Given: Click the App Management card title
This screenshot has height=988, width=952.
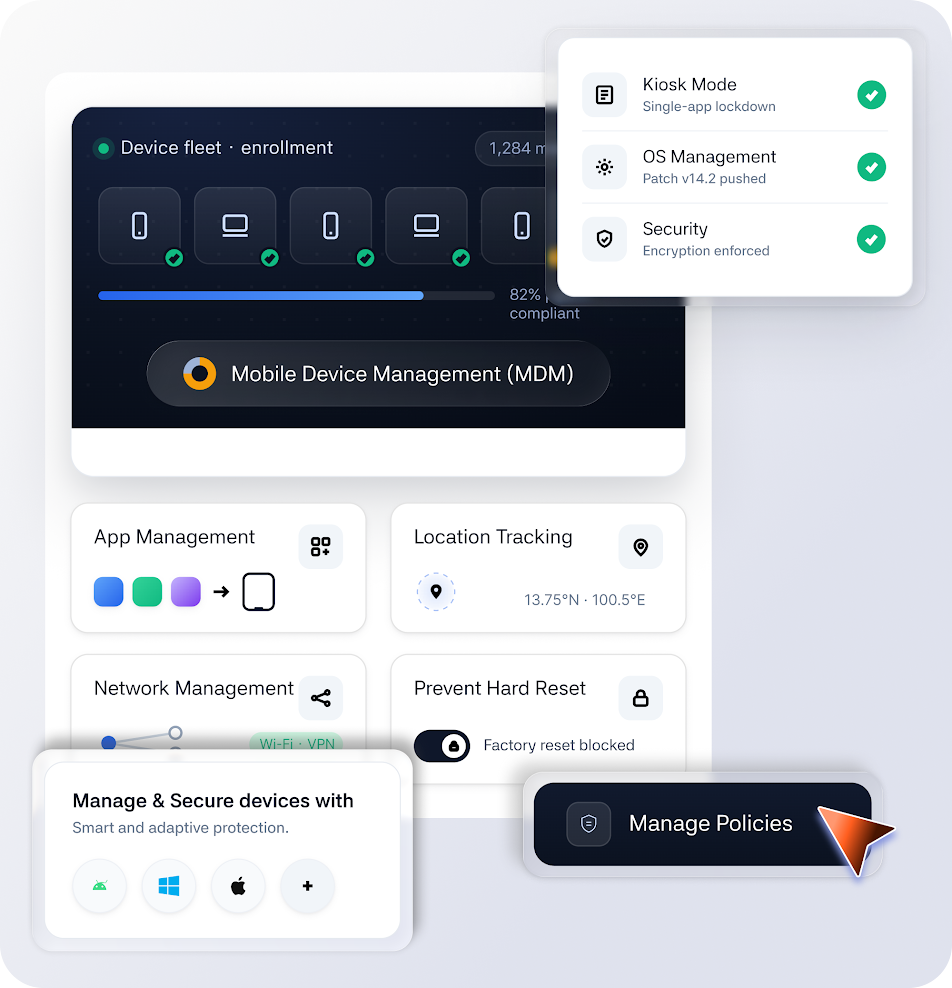Looking at the screenshot, I should pyautogui.click(x=175, y=537).
